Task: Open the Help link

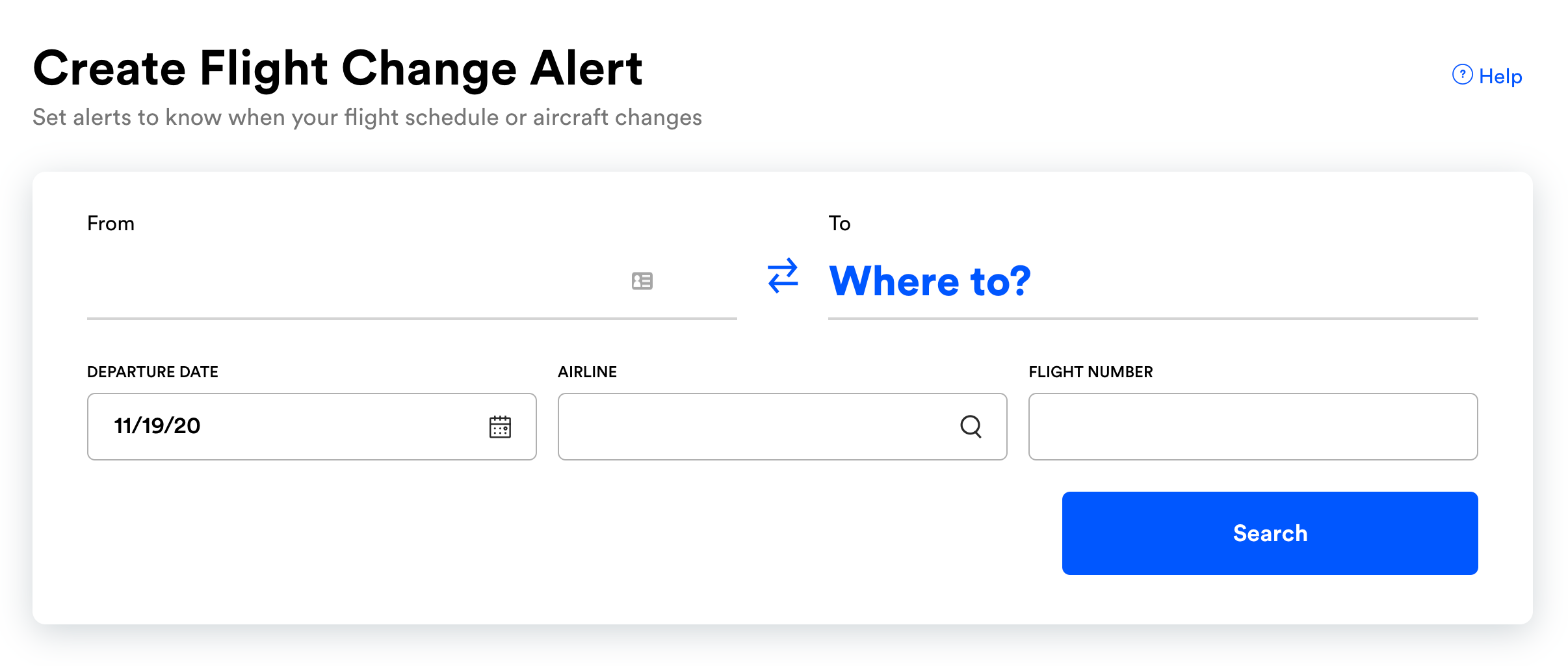Action: (1487, 75)
